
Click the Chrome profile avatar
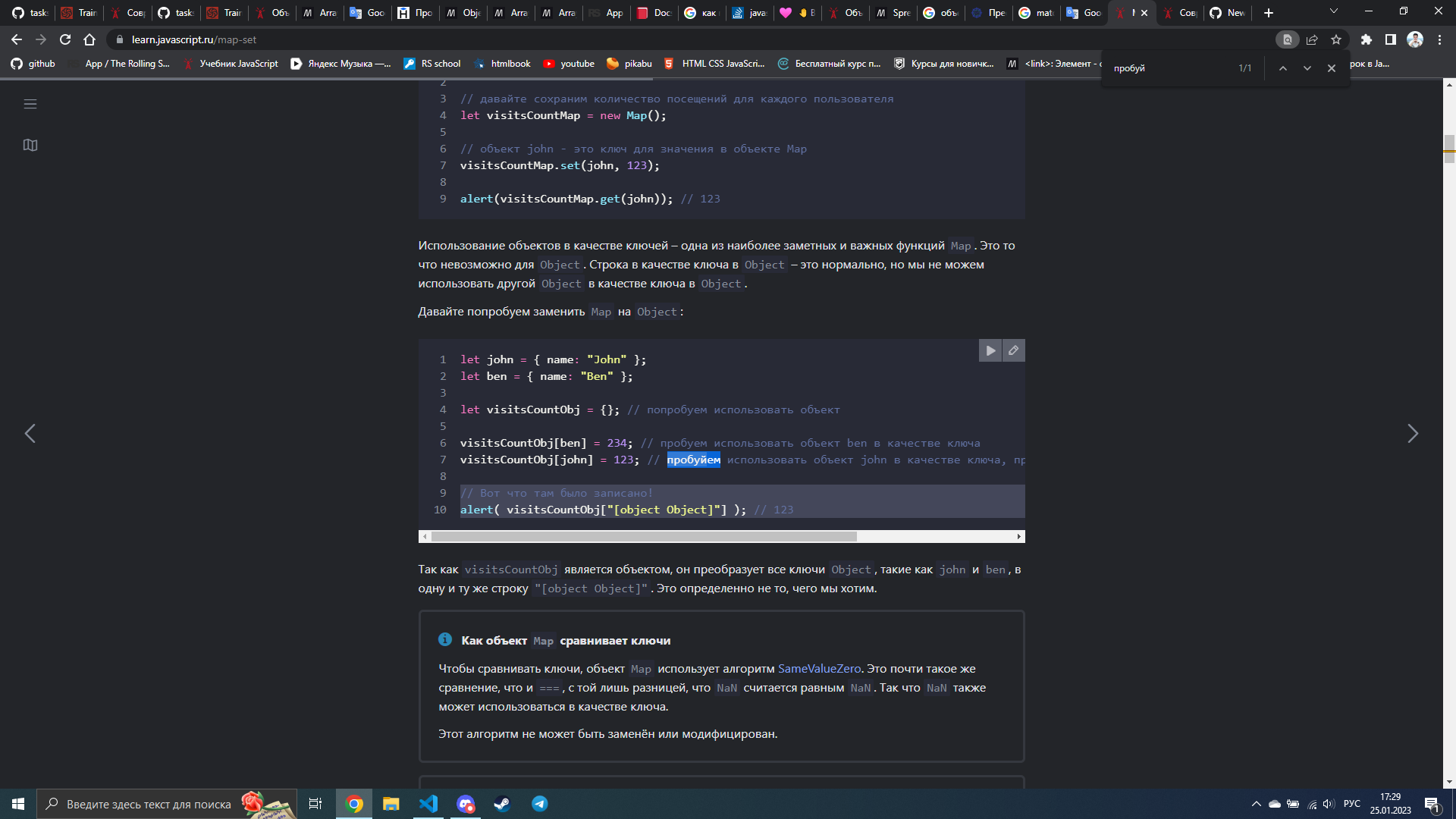1416,39
